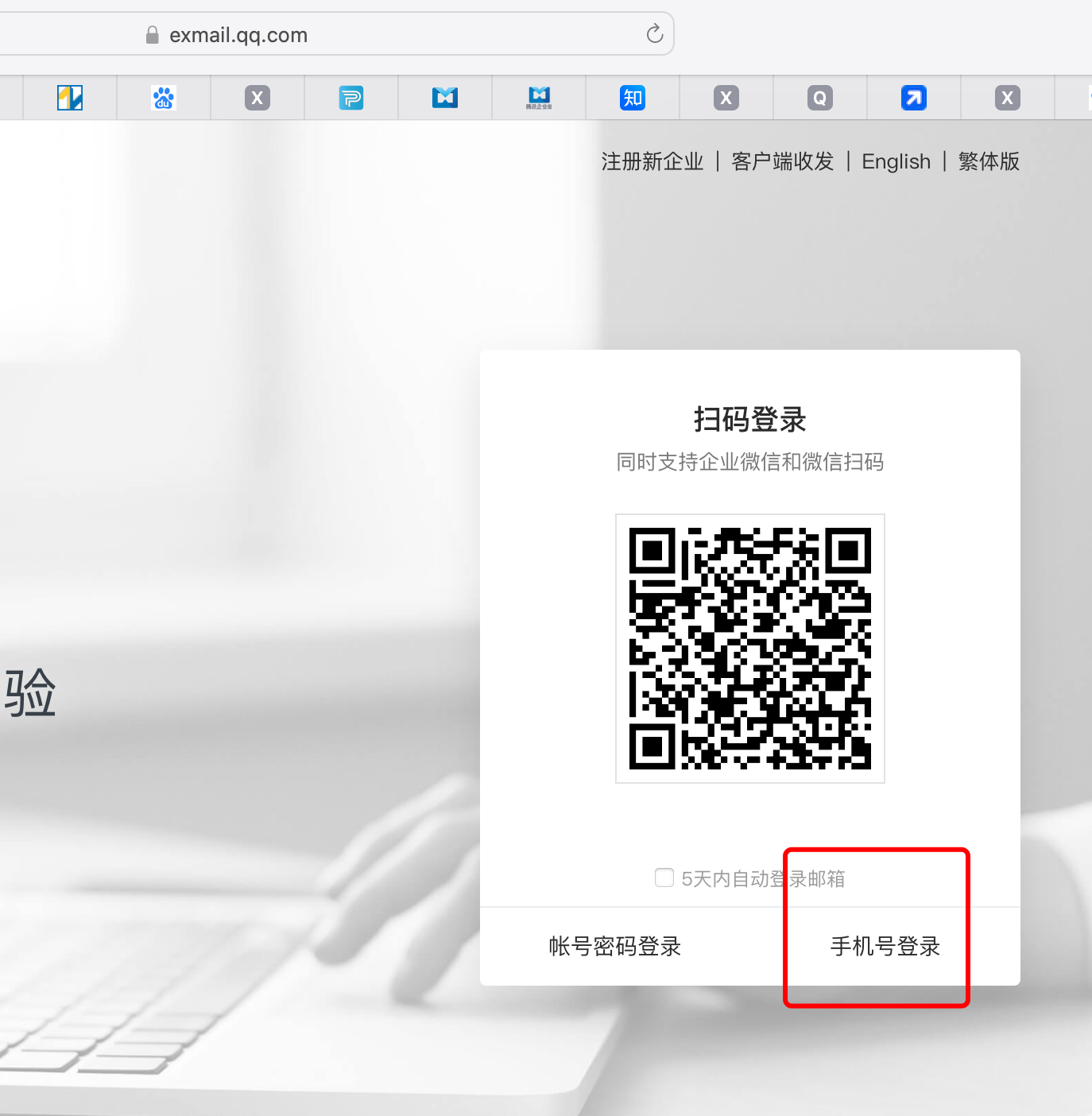This screenshot has height=1116, width=1092.
Task: Open the teal P-logo pinned tab
Action: pyautogui.click(x=351, y=98)
